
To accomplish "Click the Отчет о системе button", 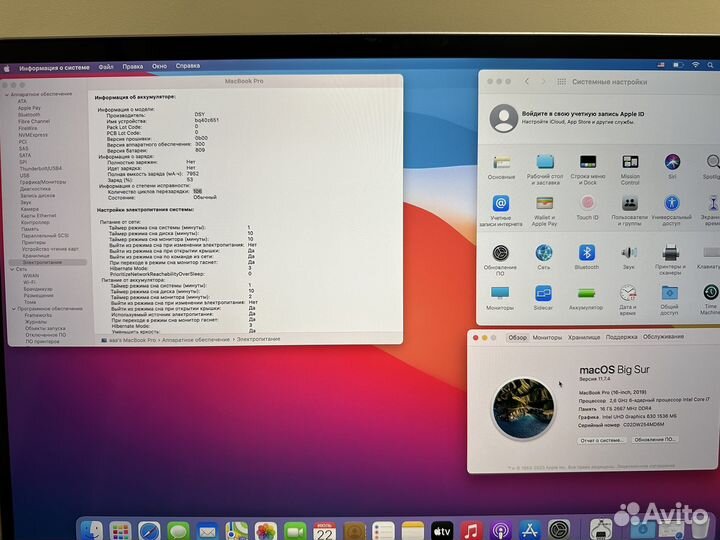I will (x=602, y=440).
